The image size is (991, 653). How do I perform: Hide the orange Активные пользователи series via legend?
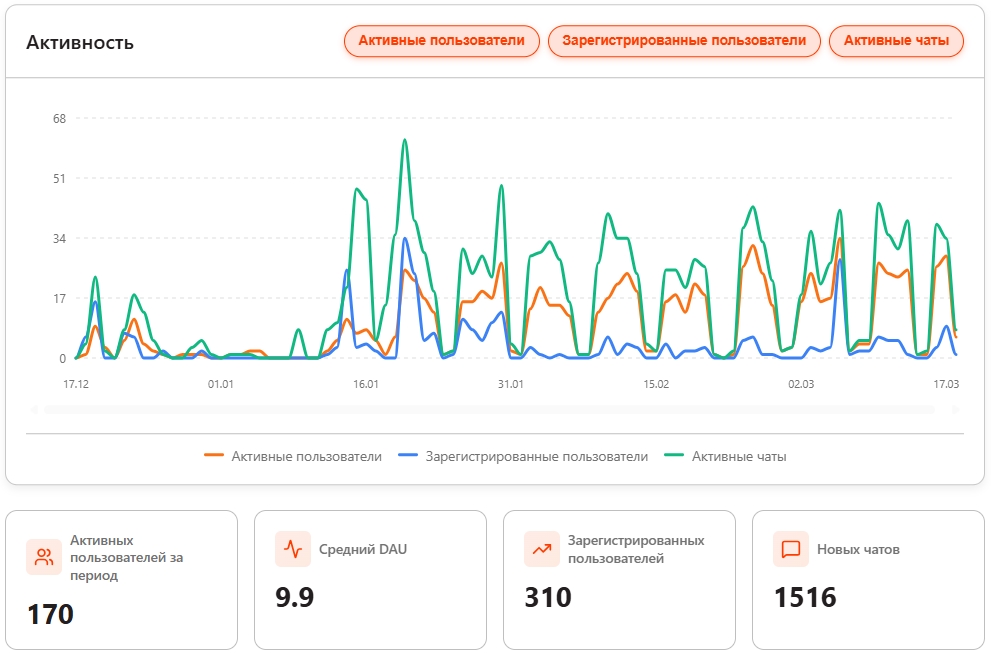coord(293,456)
